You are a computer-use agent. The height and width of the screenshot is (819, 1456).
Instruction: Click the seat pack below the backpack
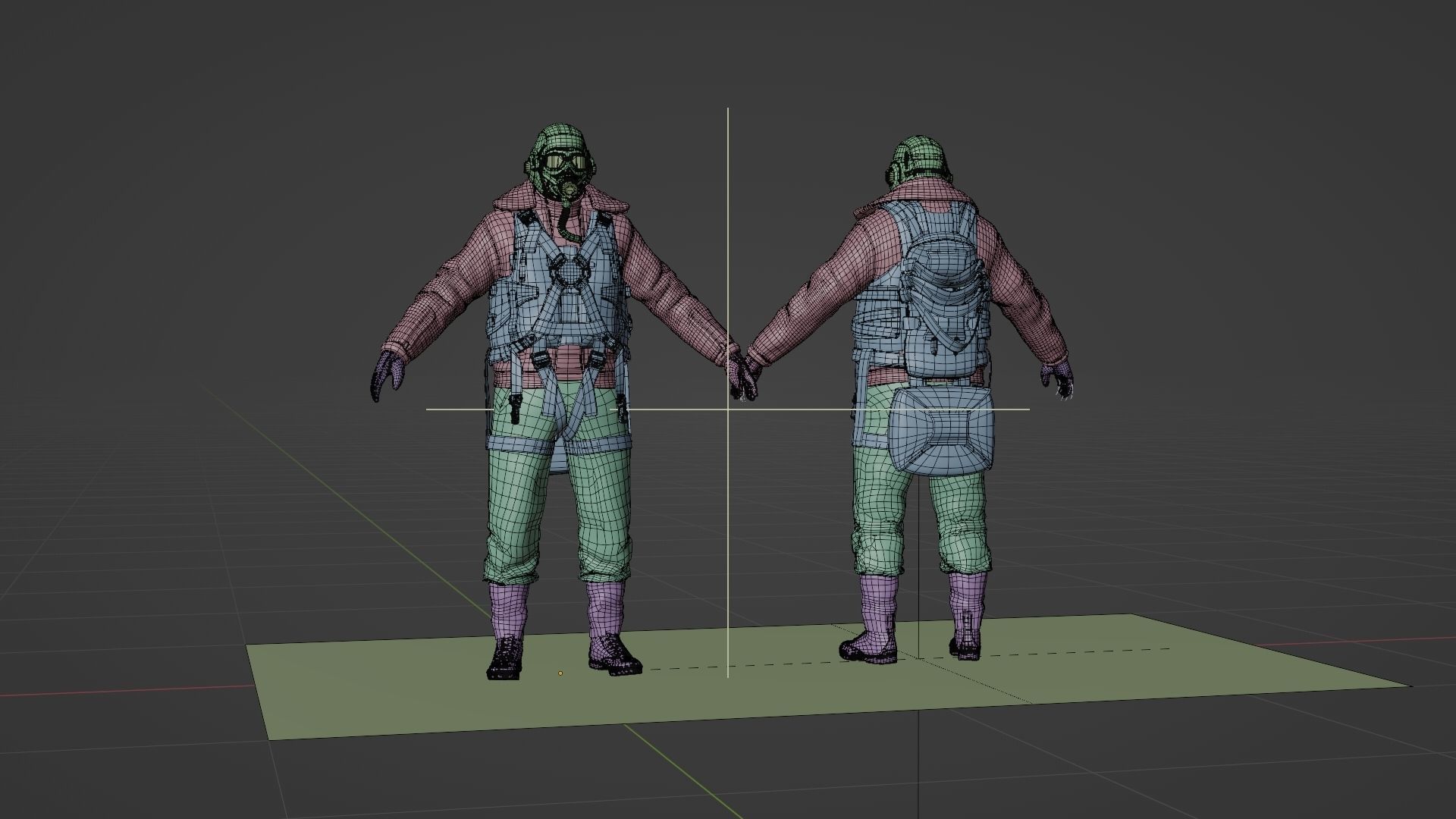(x=942, y=428)
